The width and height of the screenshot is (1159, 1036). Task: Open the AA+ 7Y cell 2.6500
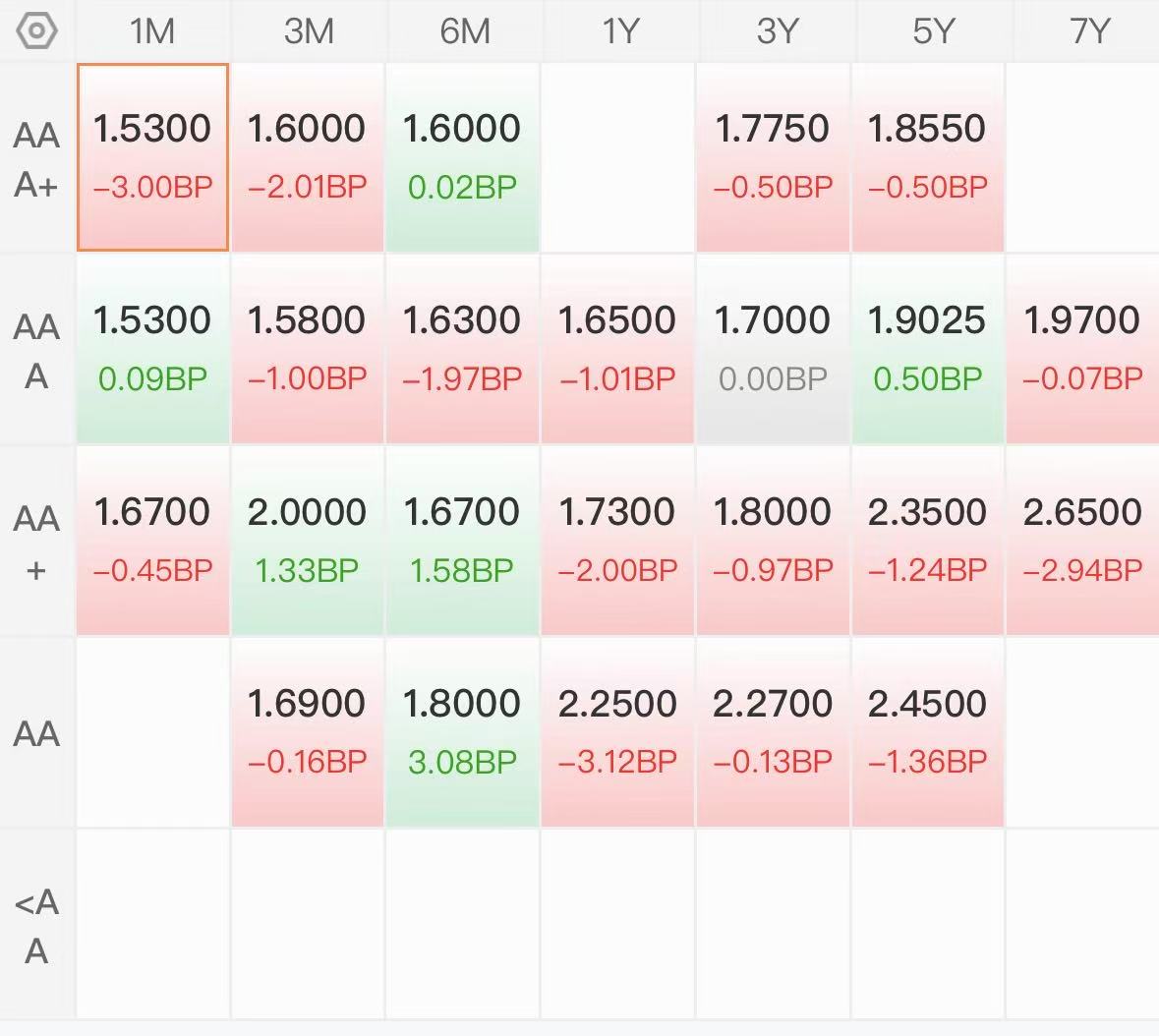(x=1083, y=541)
